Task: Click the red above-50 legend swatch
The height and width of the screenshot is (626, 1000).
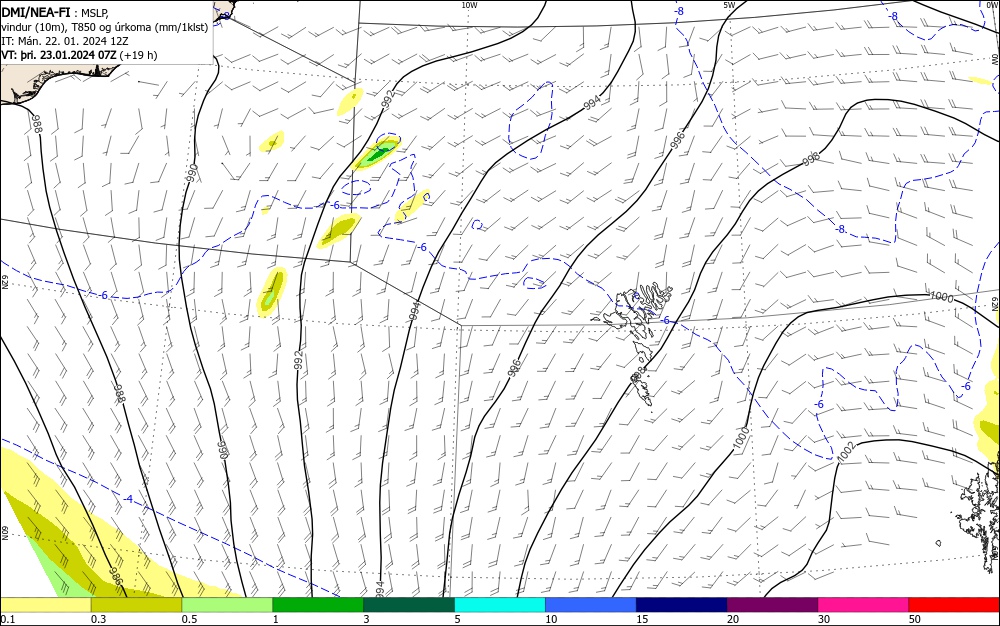Action: click(x=954, y=605)
